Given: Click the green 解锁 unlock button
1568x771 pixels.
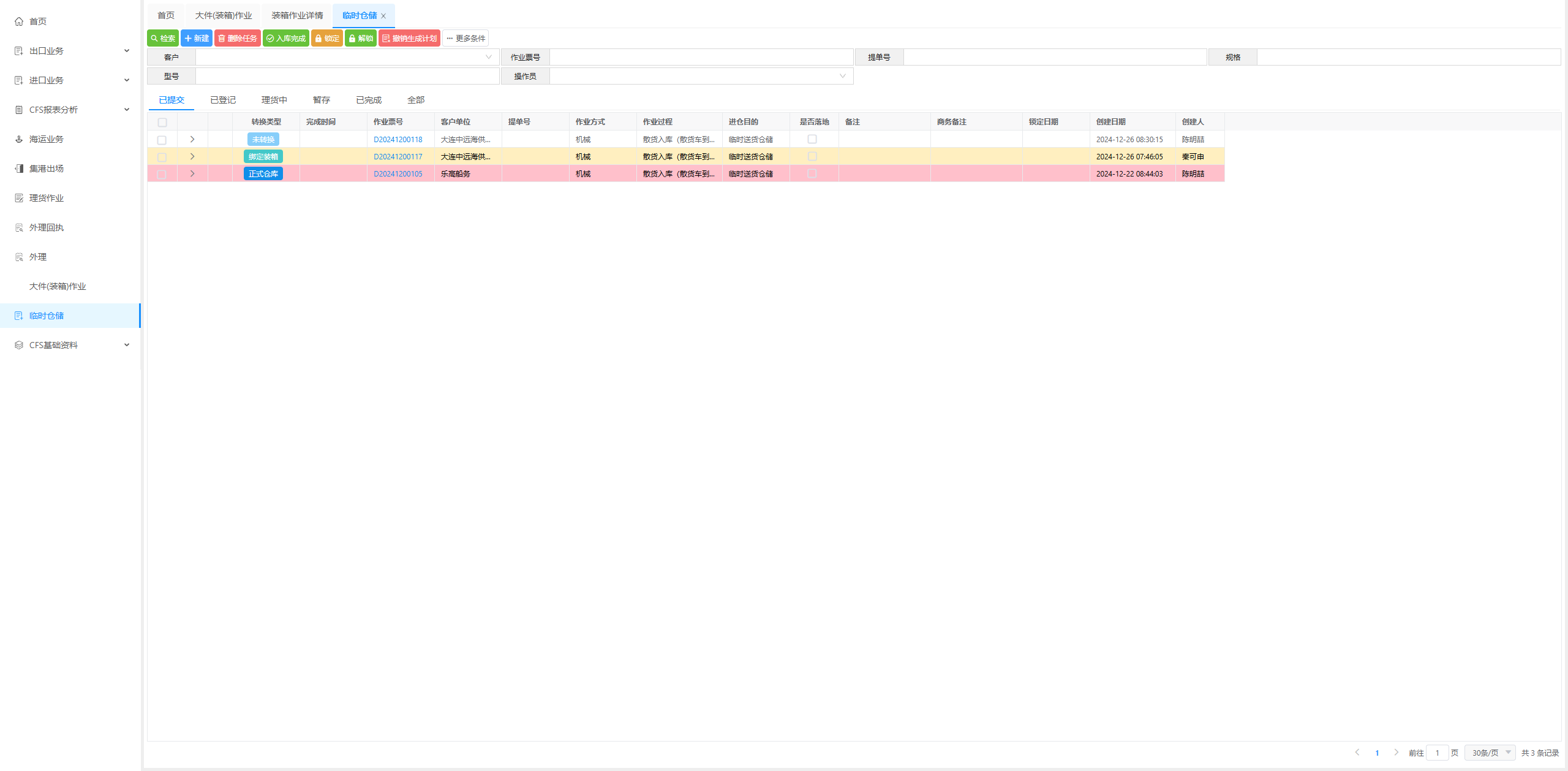Looking at the screenshot, I should [361, 38].
